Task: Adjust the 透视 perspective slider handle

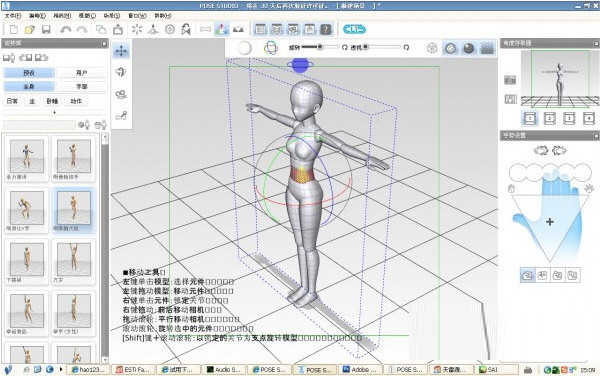Action: 366,47
